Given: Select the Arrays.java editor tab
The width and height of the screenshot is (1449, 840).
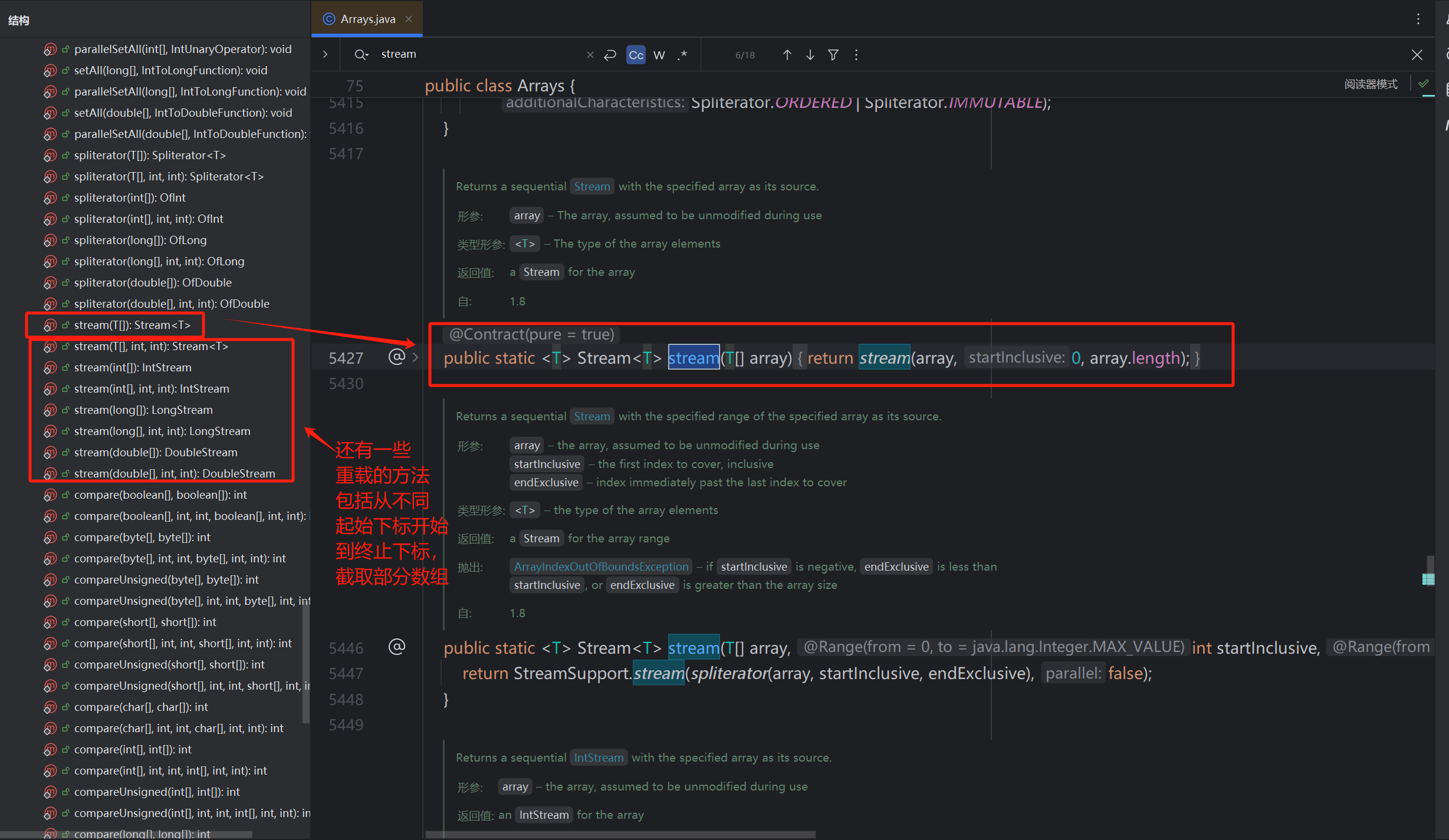Looking at the screenshot, I should point(367,19).
